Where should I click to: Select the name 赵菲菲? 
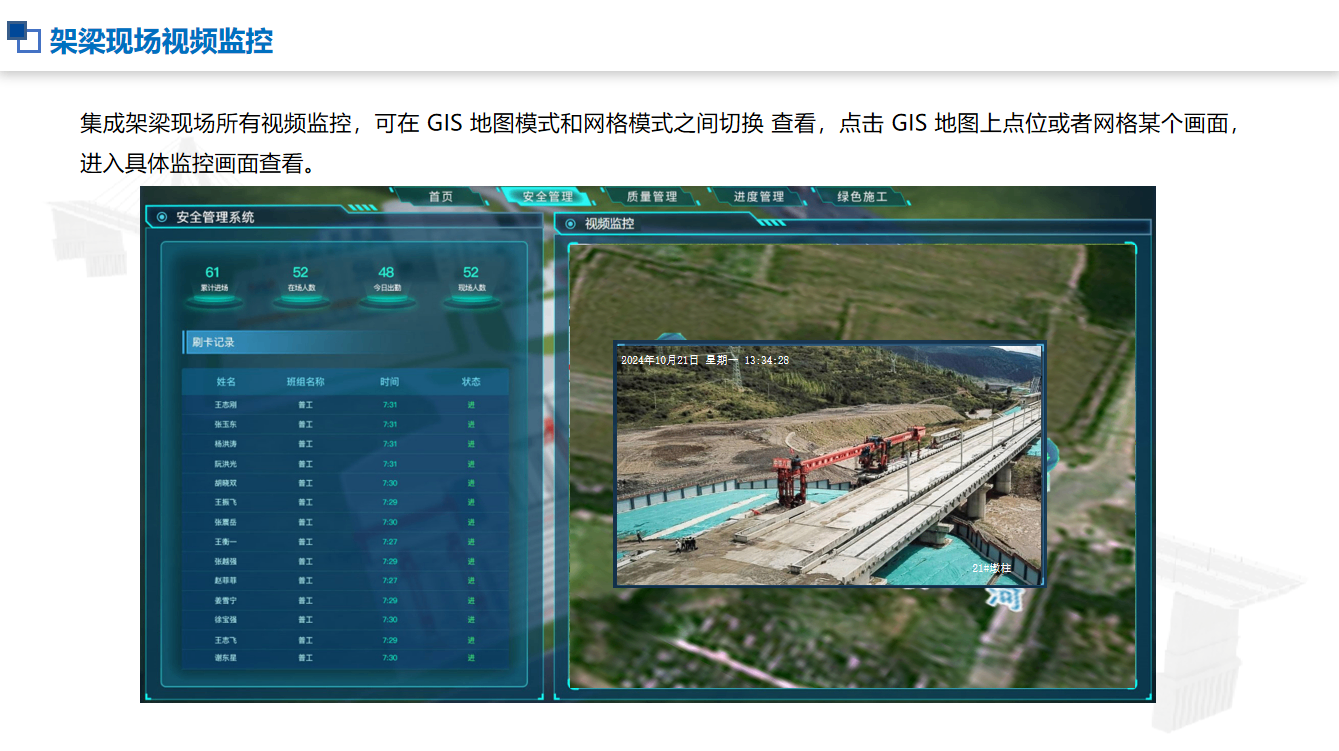tap(226, 580)
